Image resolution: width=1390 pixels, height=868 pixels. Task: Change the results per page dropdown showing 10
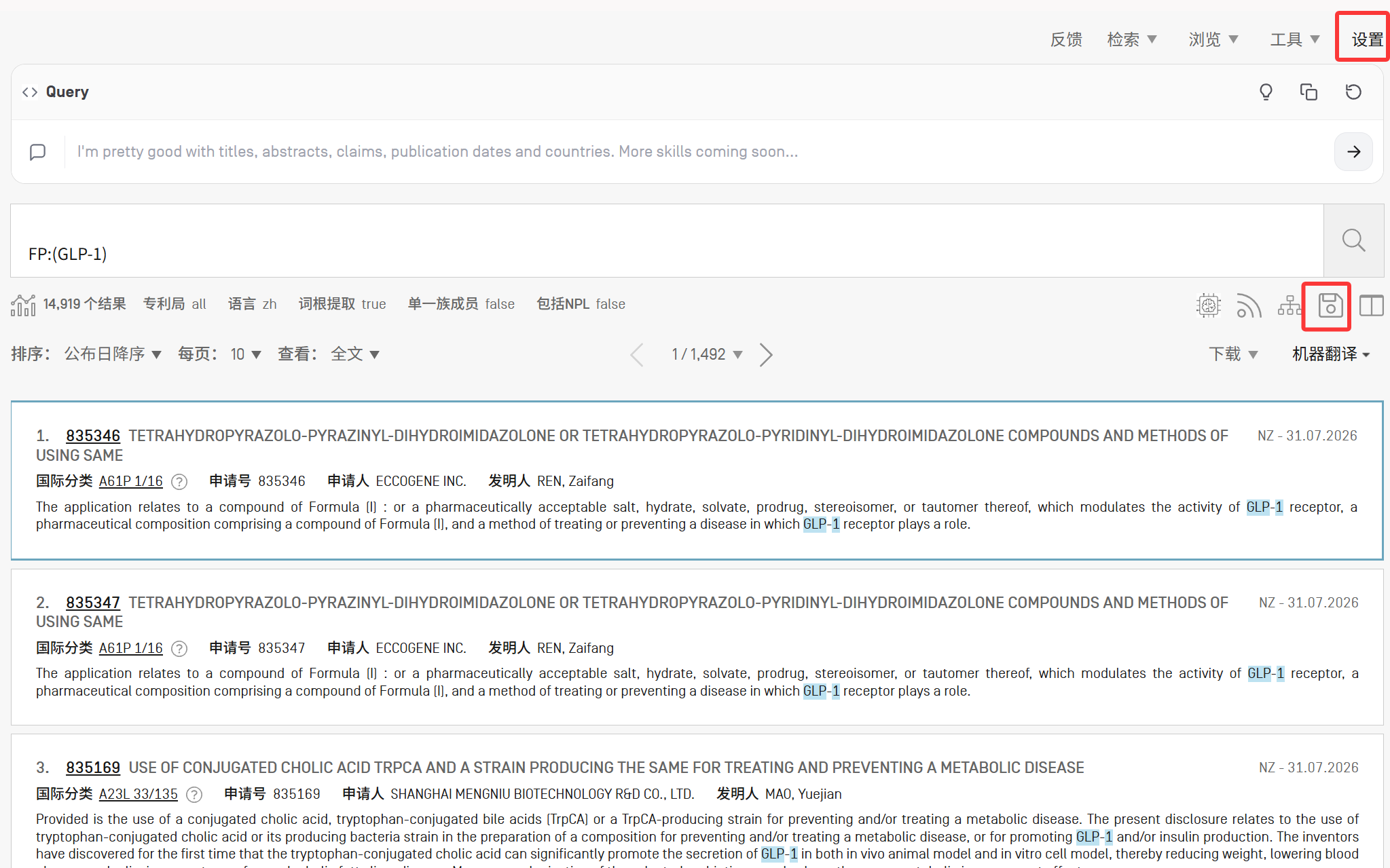pyautogui.click(x=246, y=354)
